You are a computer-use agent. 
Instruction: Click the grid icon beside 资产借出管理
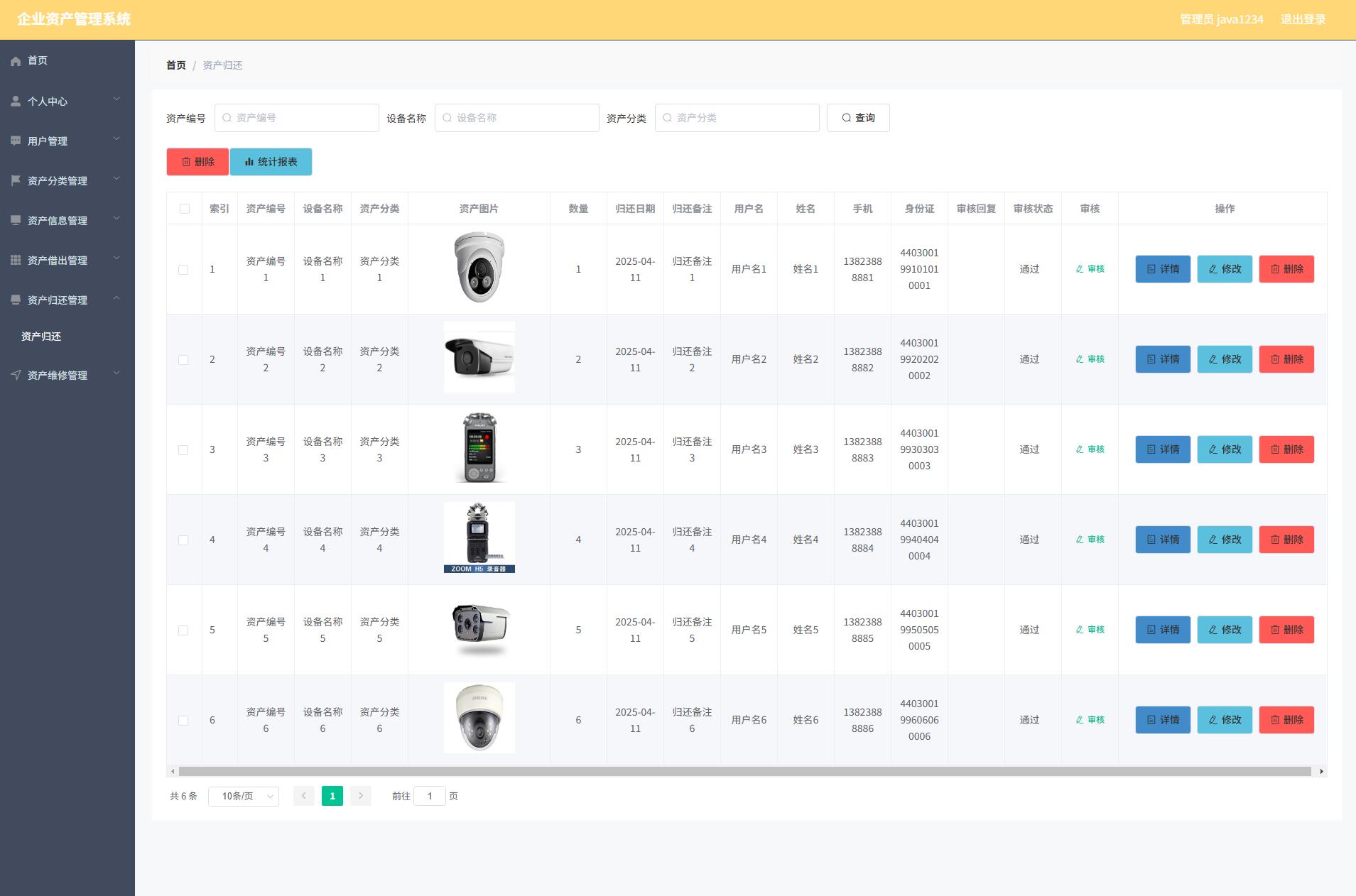(x=16, y=260)
